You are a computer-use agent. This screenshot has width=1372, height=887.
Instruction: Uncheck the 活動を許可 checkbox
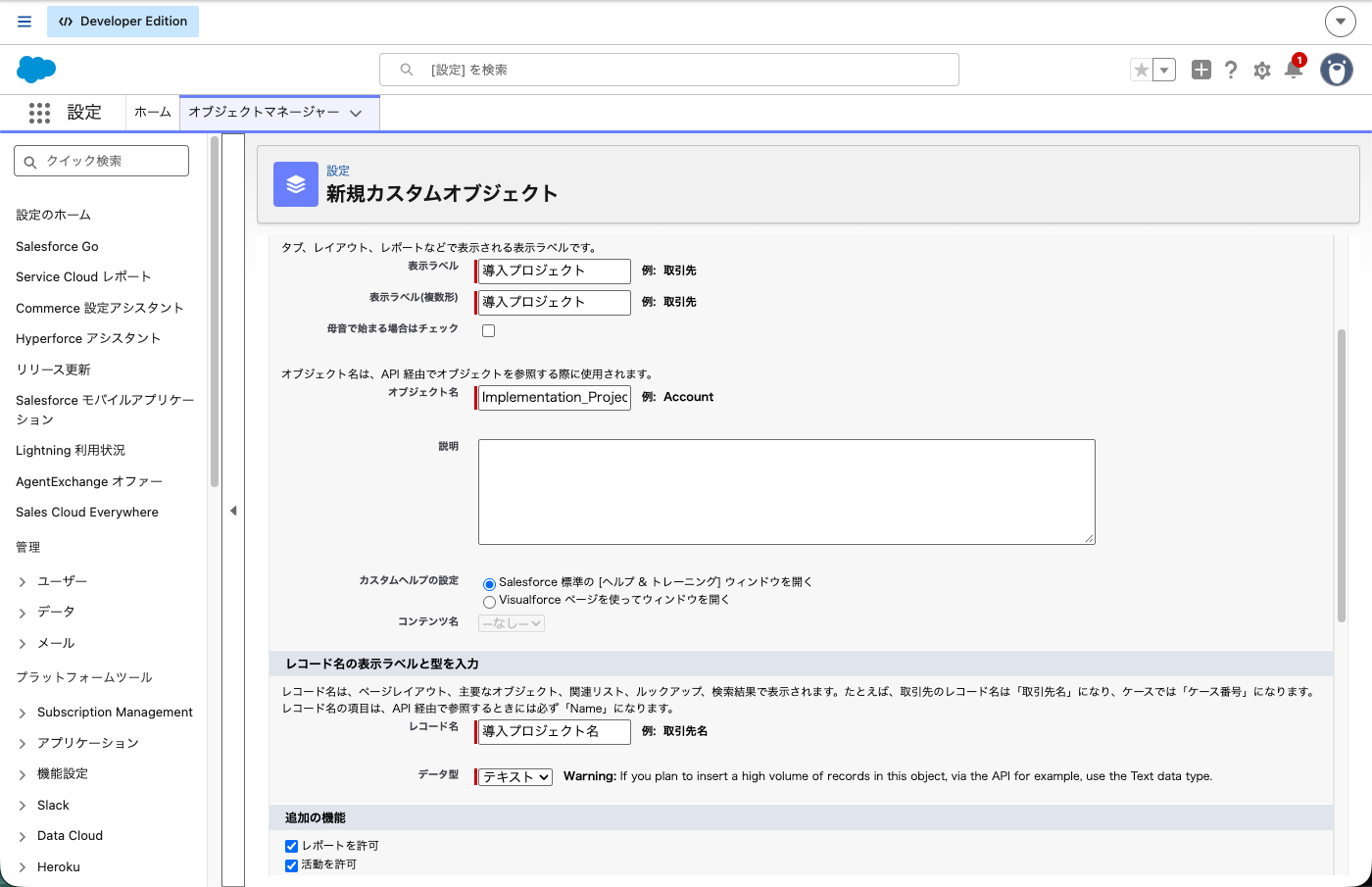point(291,865)
